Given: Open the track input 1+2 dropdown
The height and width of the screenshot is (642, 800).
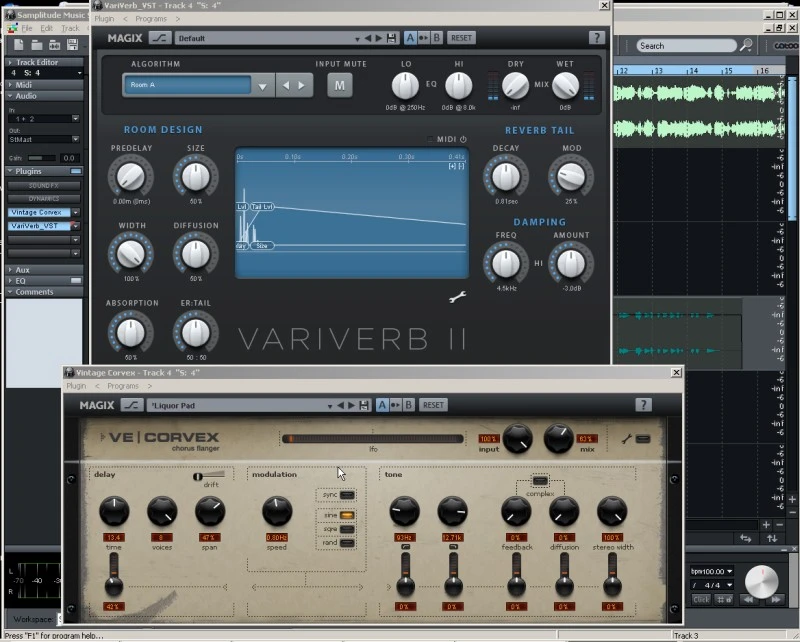Looking at the screenshot, I should 76,118.
